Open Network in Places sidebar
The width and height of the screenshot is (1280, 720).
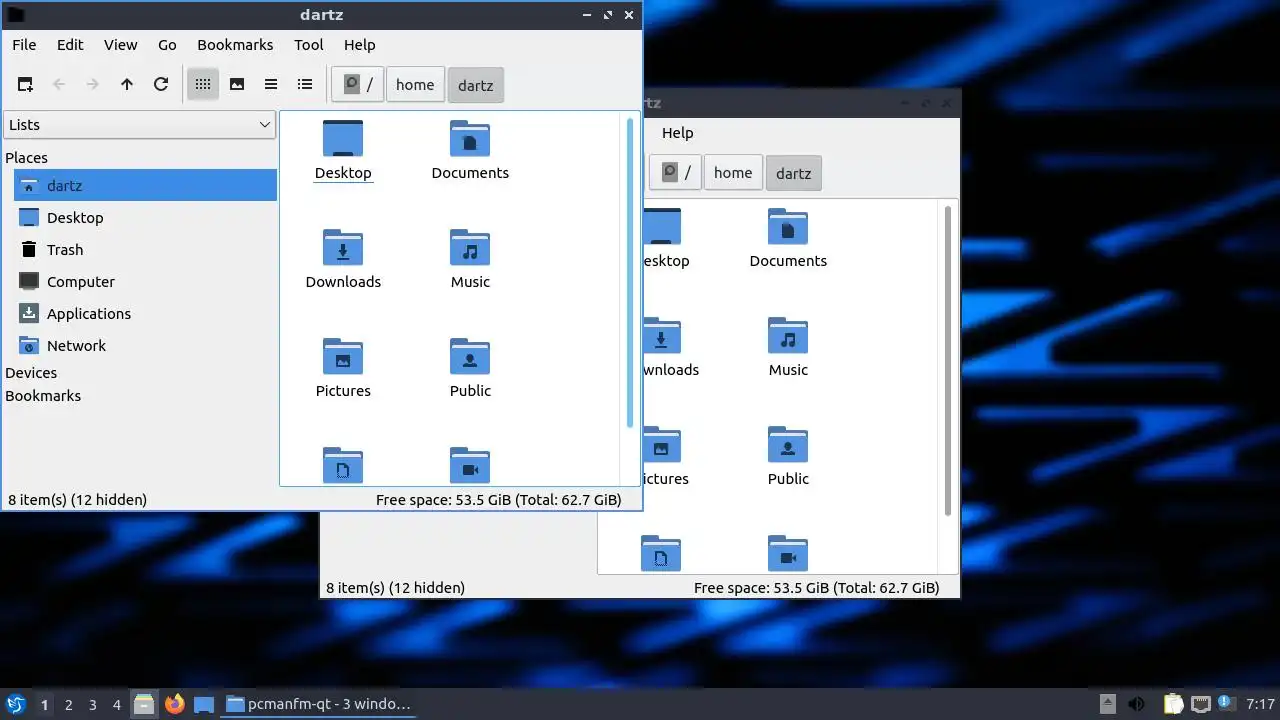[145, 346]
